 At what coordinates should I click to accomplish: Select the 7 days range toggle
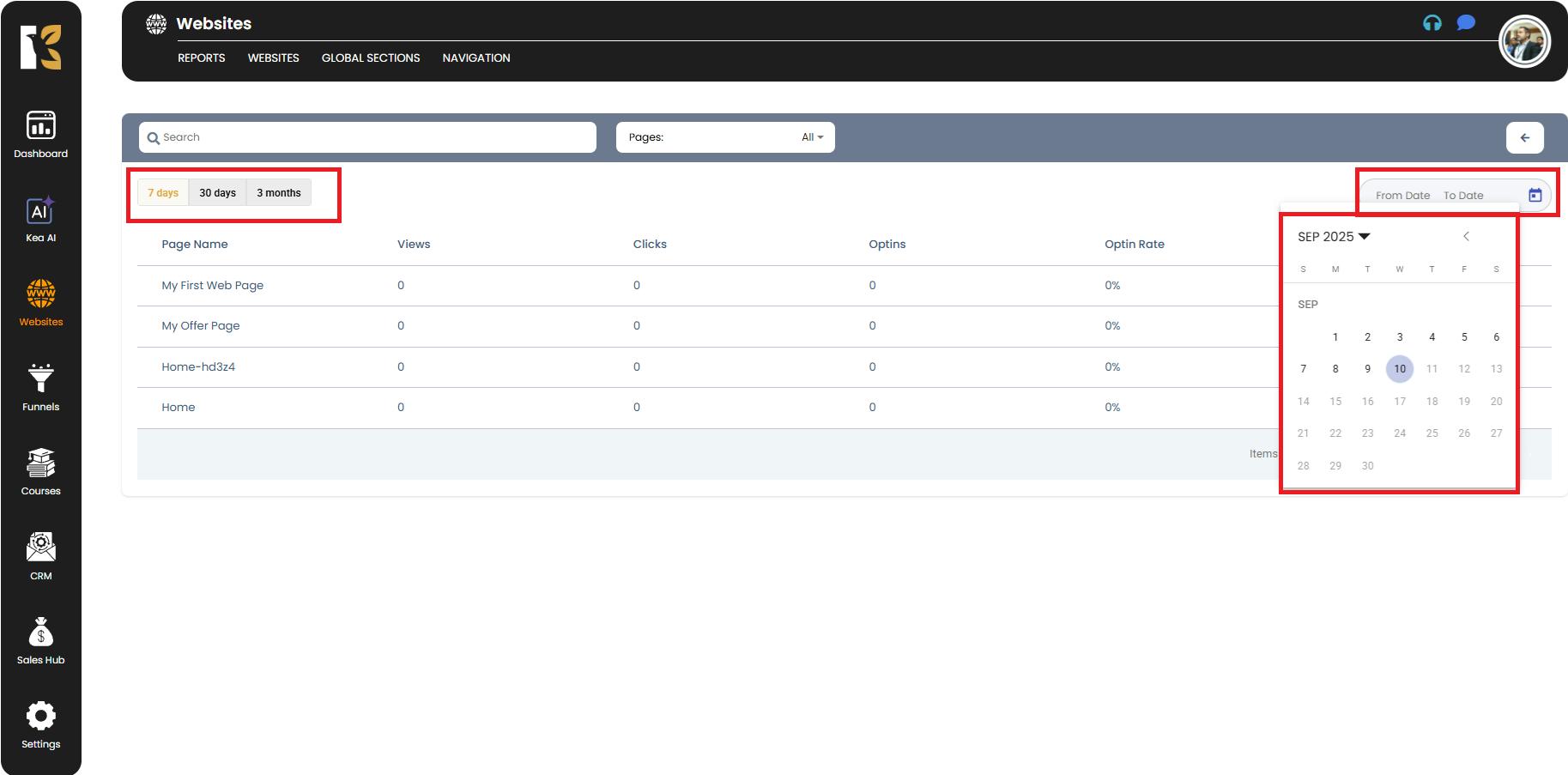pyautogui.click(x=163, y=193)
